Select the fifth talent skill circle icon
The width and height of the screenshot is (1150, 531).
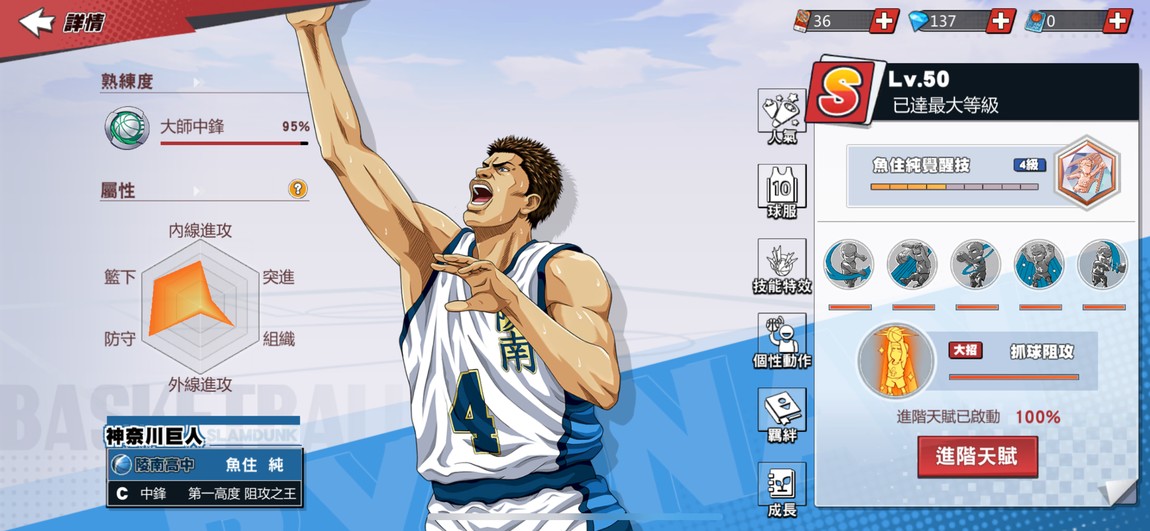1103,264
